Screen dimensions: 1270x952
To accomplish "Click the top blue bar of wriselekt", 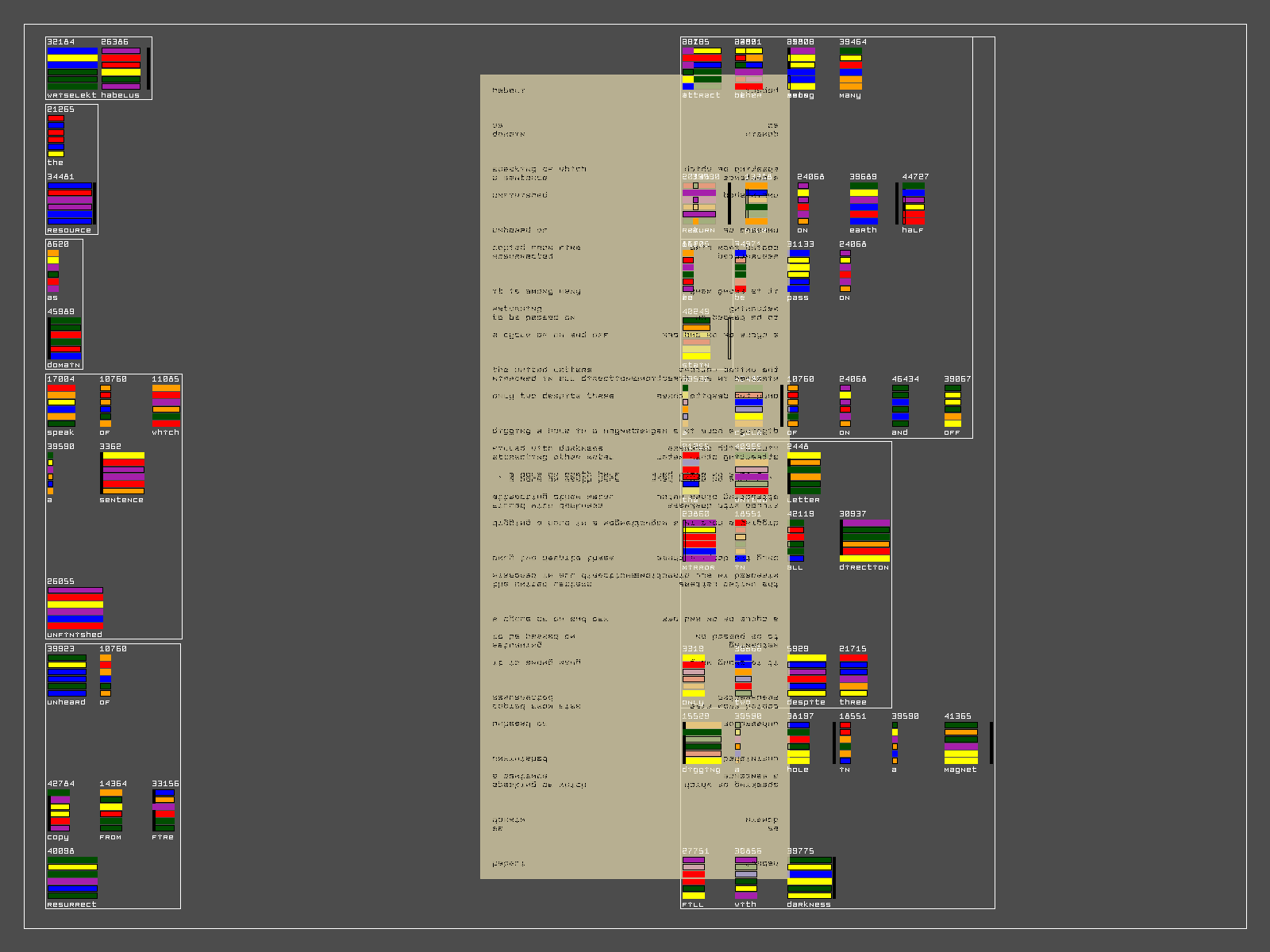I will click(72, 51).
